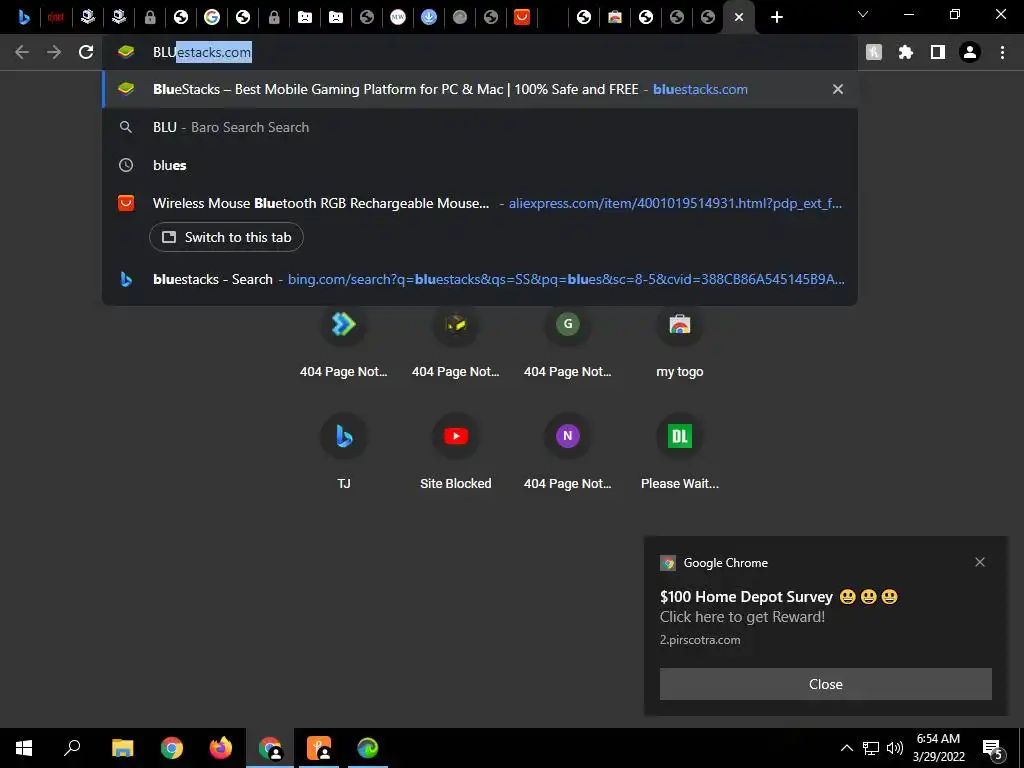Image resolution: width=1024 pixels, height=768 pixels.
Task: Select the Wireless Mouse Bluetooth AliExpress suggestion
Action: 480,203
